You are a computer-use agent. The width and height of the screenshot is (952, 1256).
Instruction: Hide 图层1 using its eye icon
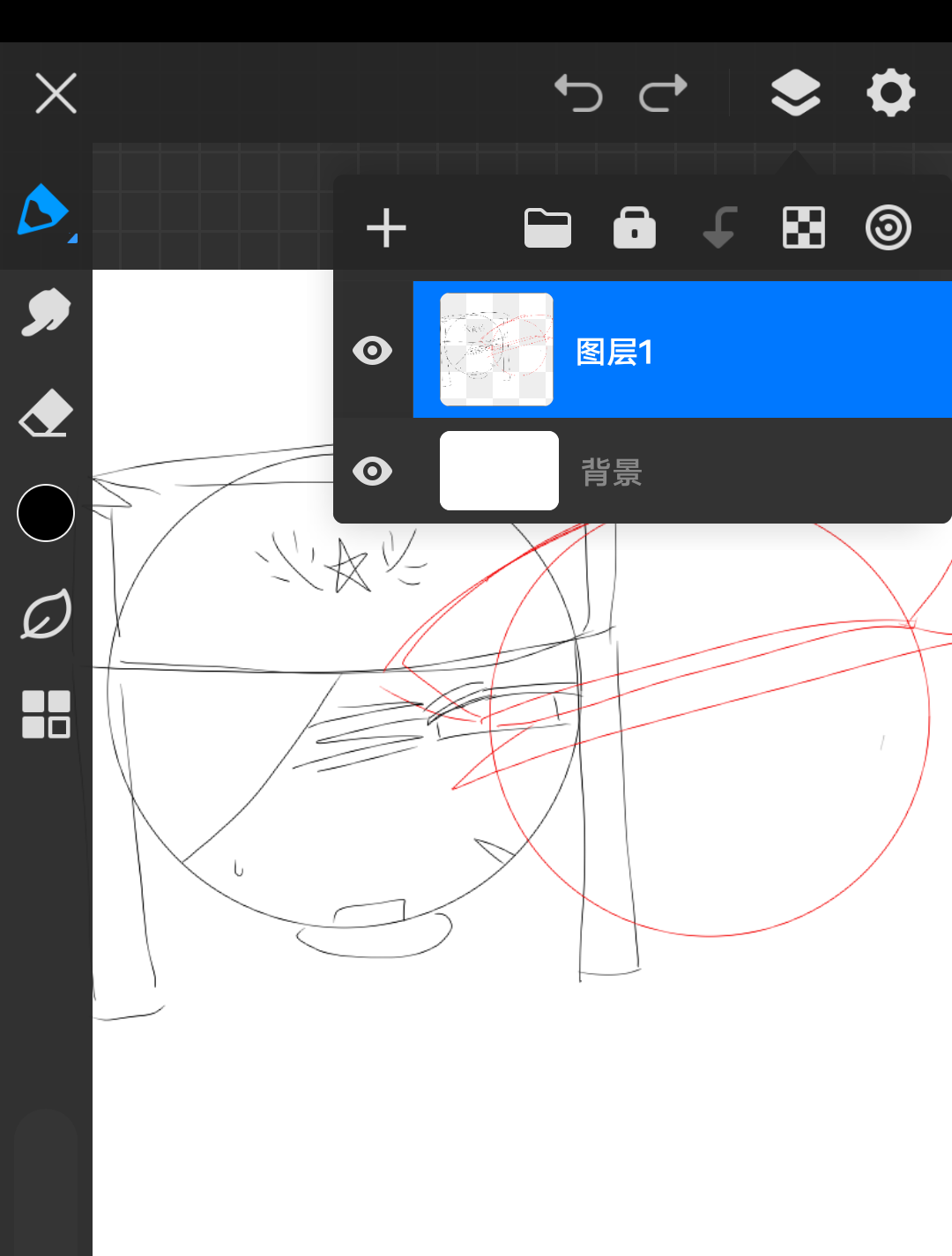pos(372,351)
